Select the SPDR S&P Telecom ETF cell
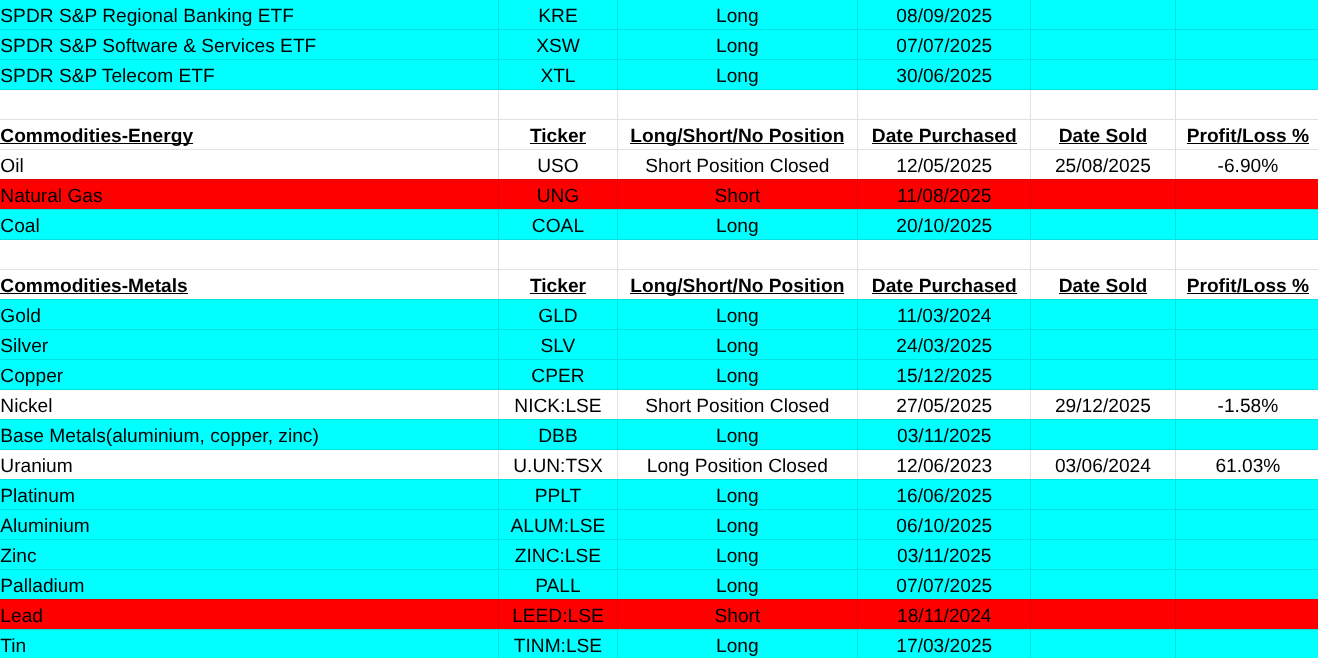 [x=107, y=76]
